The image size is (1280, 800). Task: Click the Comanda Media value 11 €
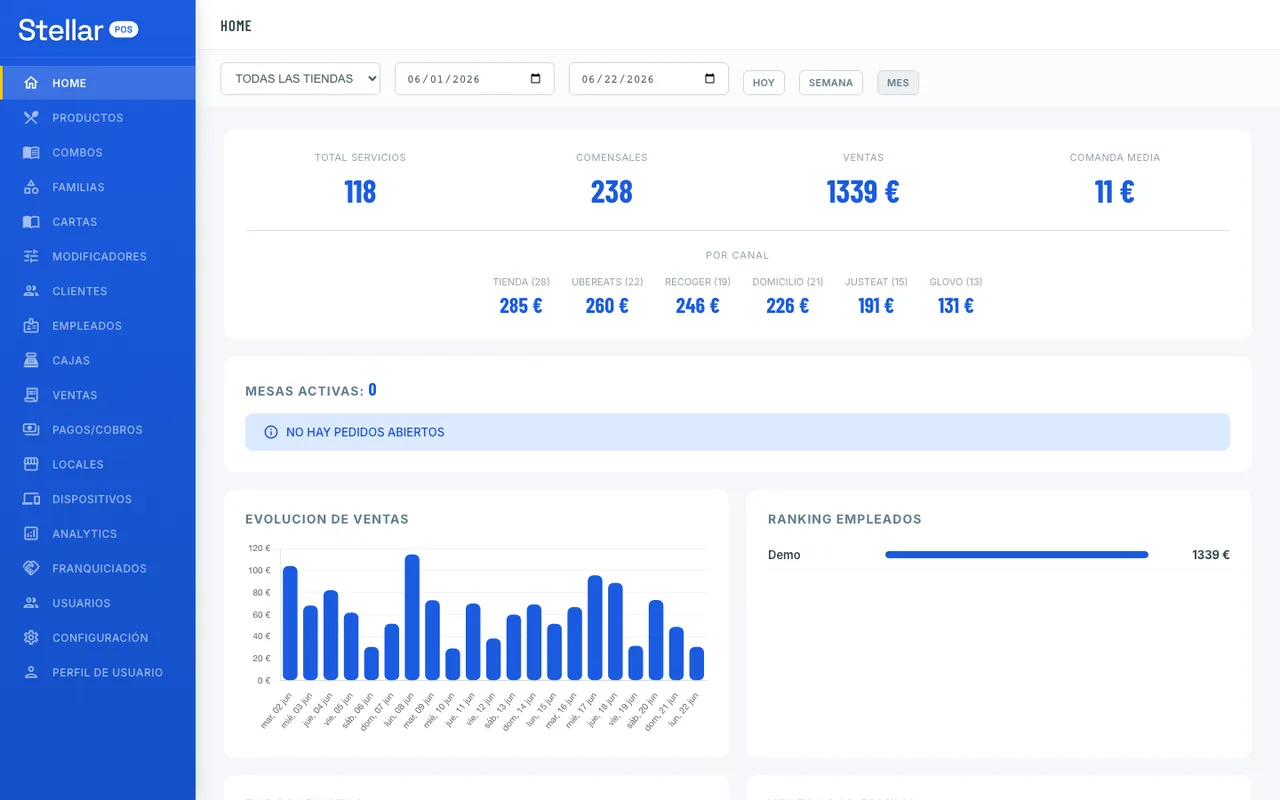pos(1114,191)
